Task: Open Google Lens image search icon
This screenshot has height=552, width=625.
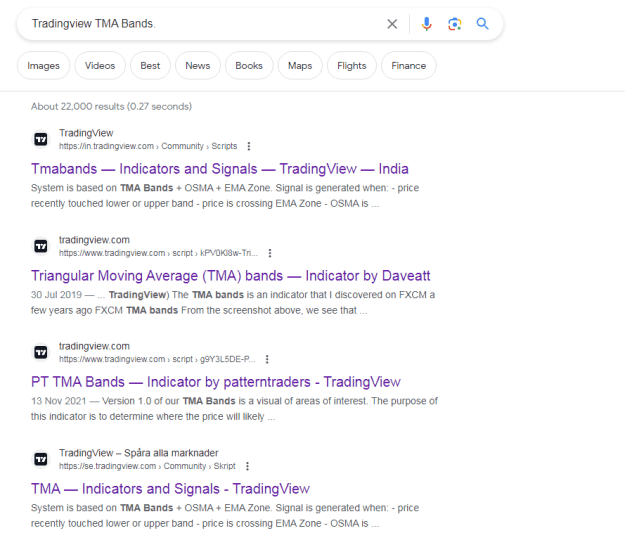Action: point(454,24)
